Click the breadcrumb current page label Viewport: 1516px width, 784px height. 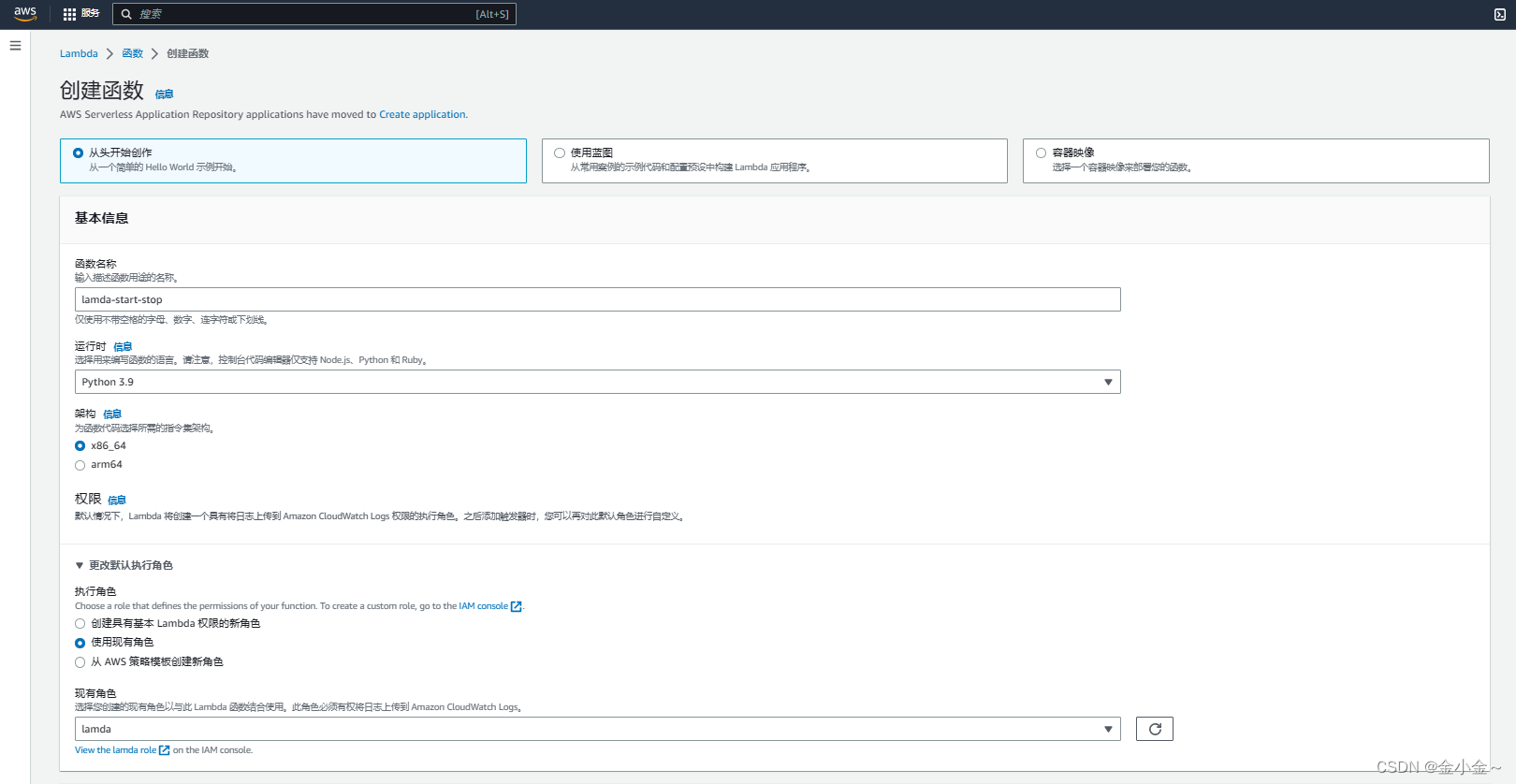click(188, 53)
